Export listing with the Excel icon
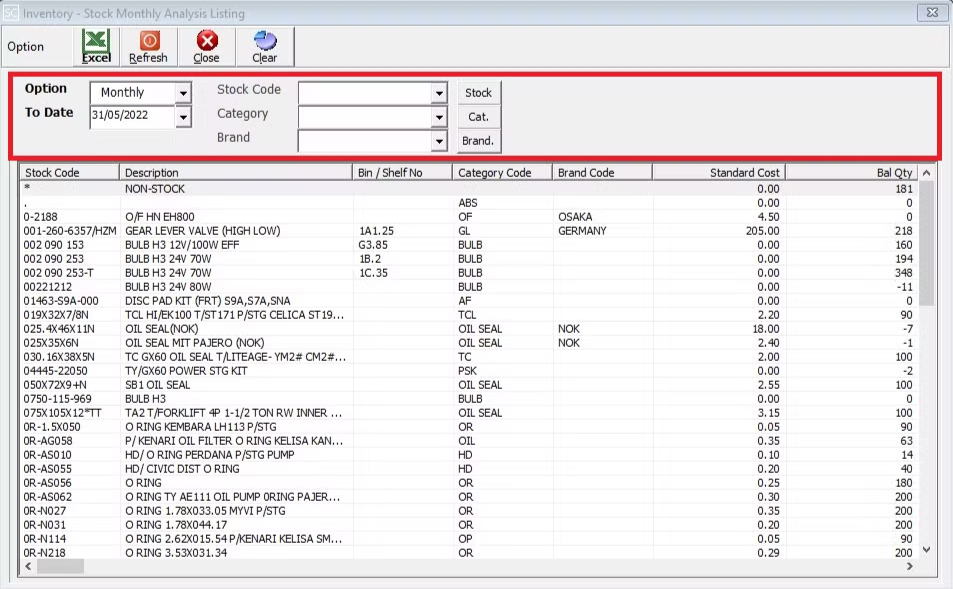953x589 pixels. click(x=97, y=46)
